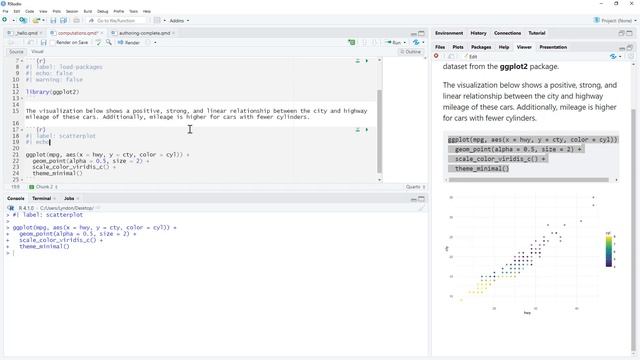Viewport: 640px width, 360px height.
Task: Click the Viewer stop red icon
Action: point(436,56)
